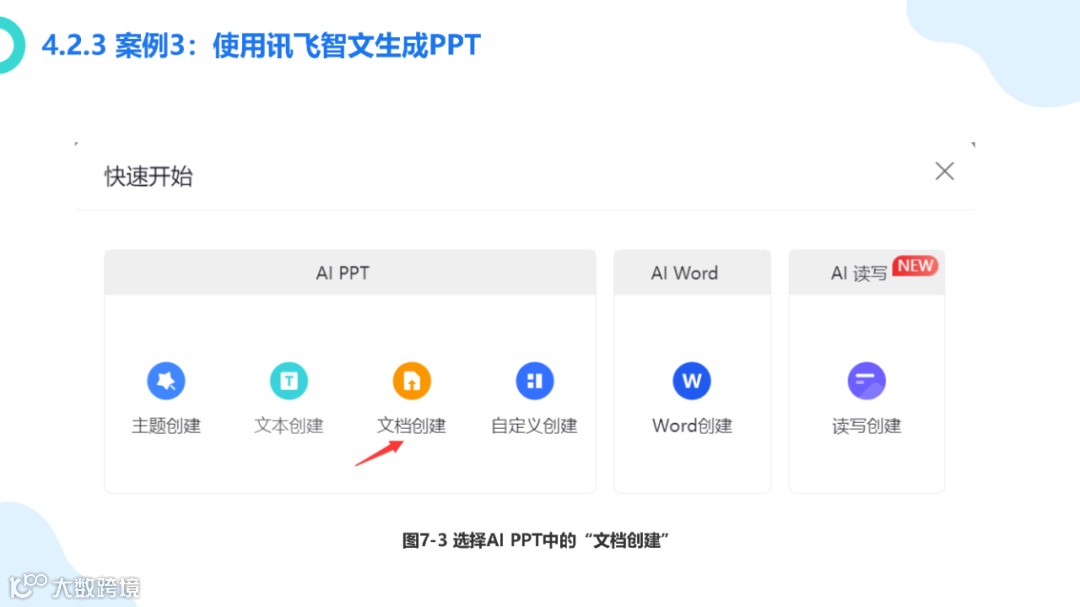1080x607 pixels.
Task: Click the red NEW badge
Action: tap(915, 266)
